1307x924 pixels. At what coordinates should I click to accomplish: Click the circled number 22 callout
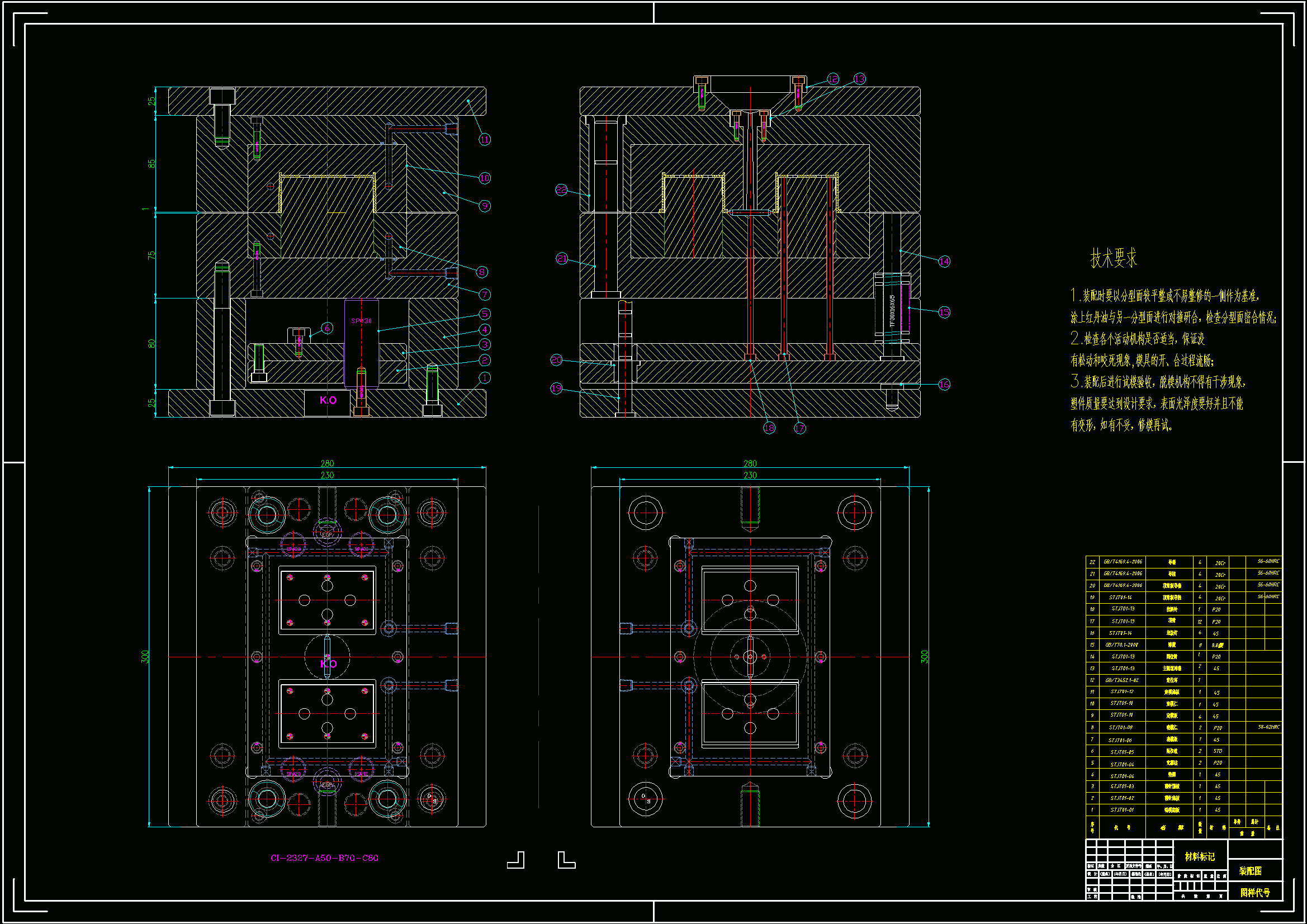tap(561, 190)
